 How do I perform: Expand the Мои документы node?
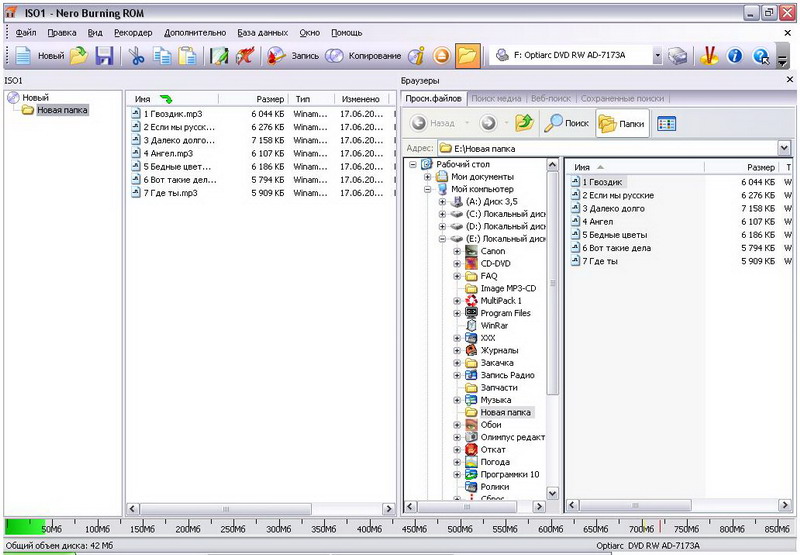click(x=428, y=177)
